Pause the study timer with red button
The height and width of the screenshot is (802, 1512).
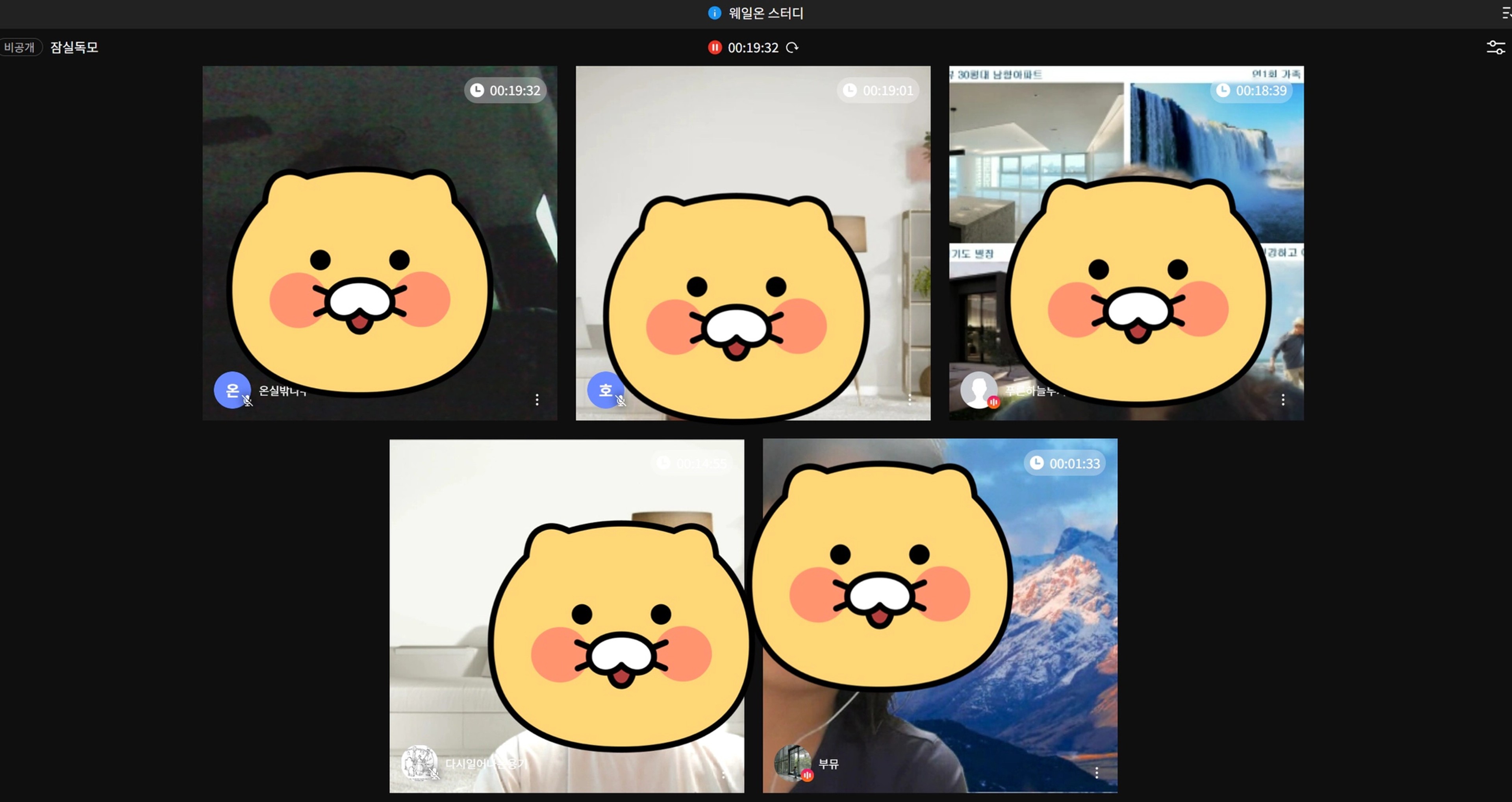(714, 48)
